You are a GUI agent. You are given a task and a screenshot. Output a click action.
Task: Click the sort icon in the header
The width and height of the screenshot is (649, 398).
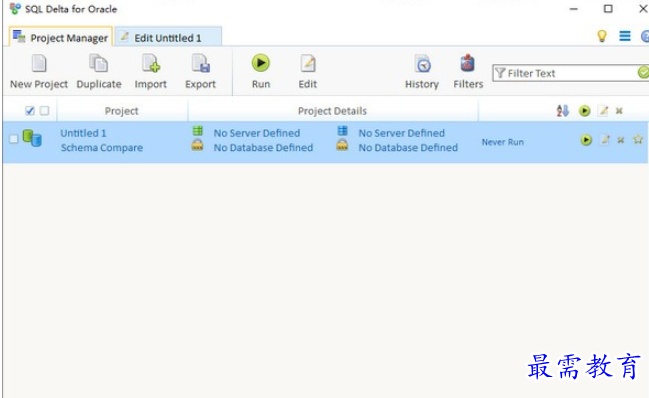point(562,110)
